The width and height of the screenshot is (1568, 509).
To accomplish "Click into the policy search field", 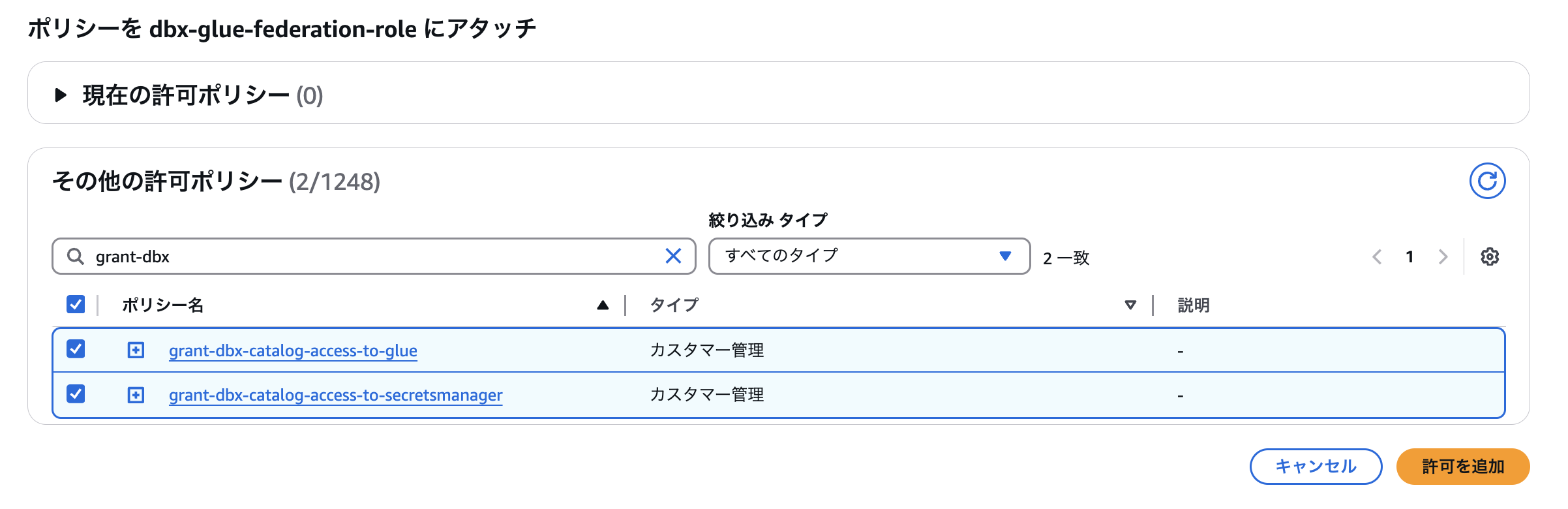I will click(372, 256).
